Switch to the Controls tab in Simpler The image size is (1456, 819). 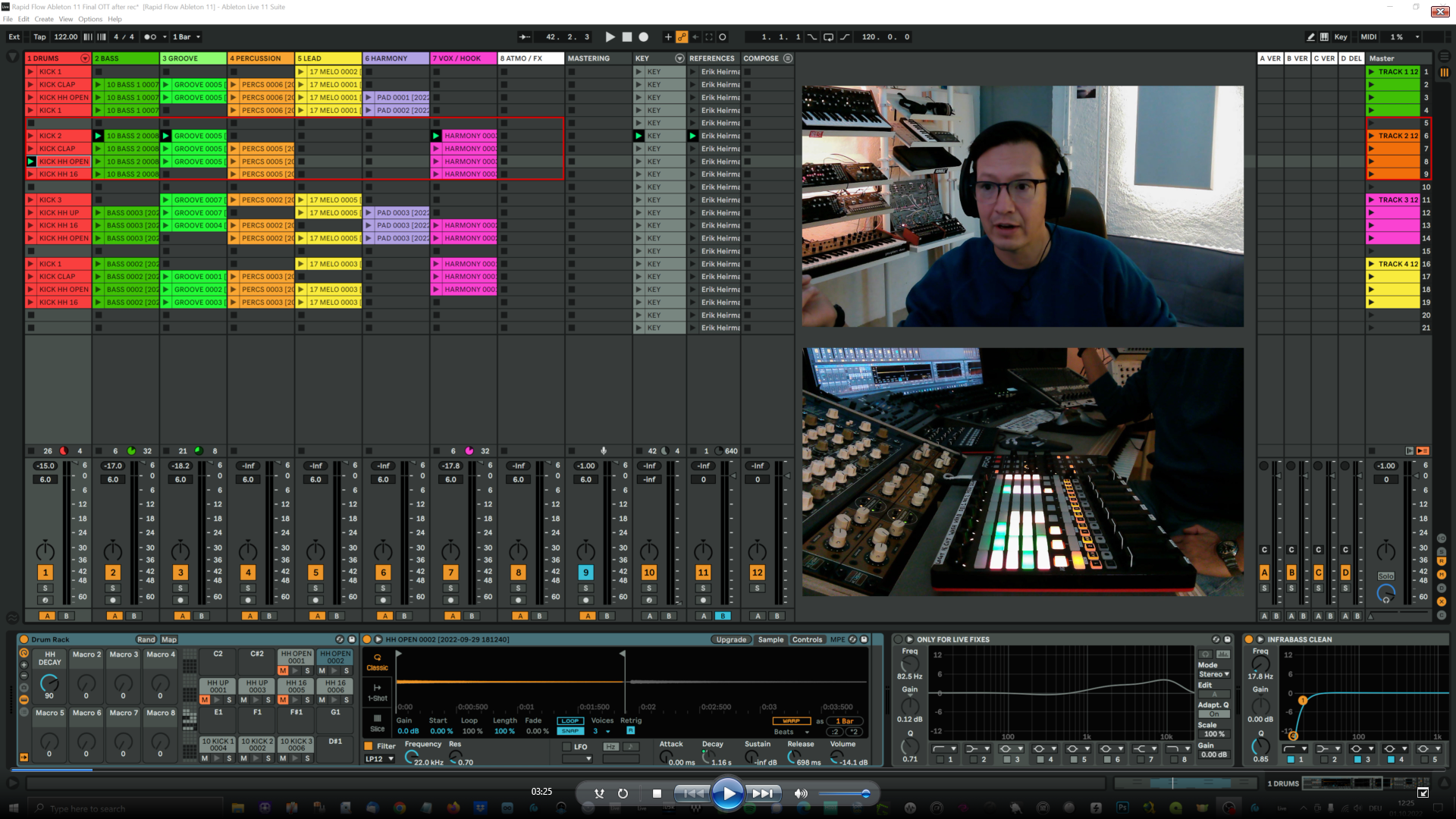pos(807,639)
